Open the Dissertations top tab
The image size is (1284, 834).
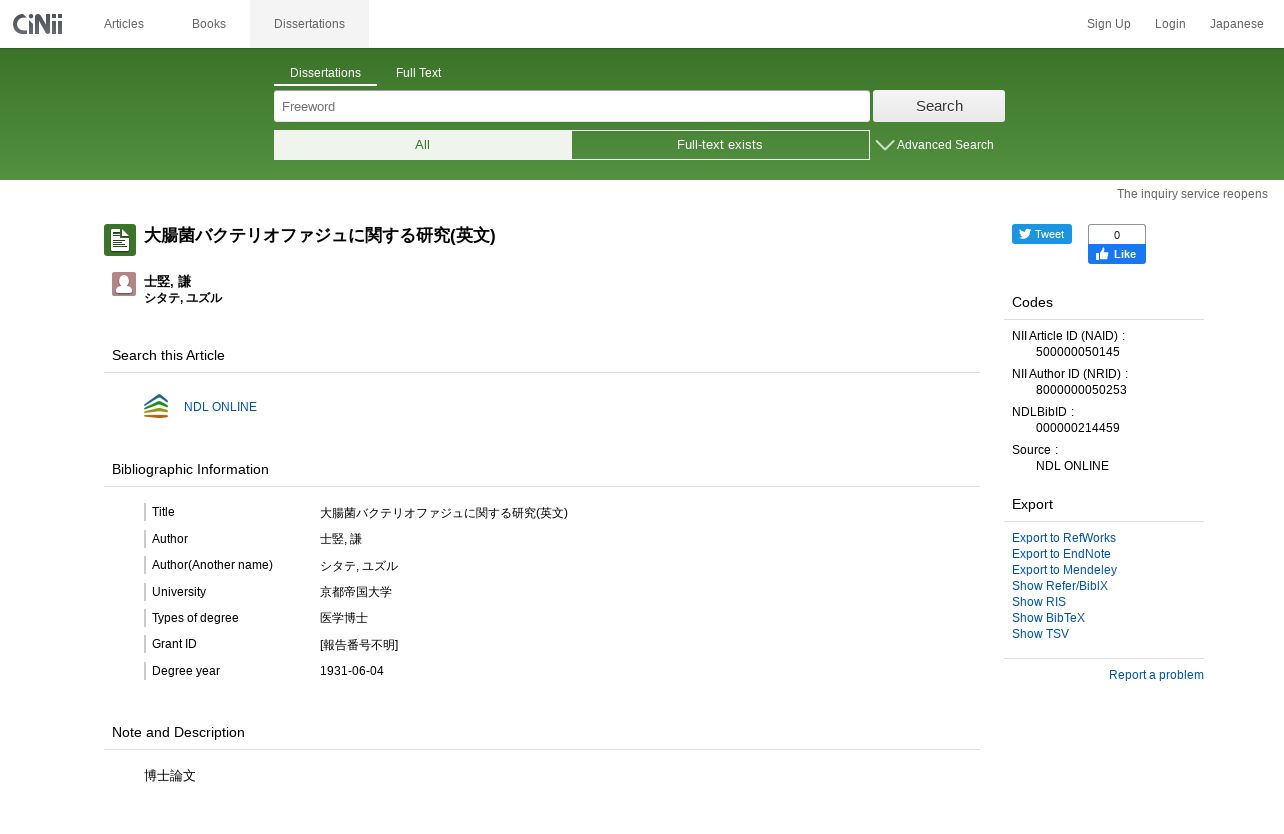click(x=309, y=24)
